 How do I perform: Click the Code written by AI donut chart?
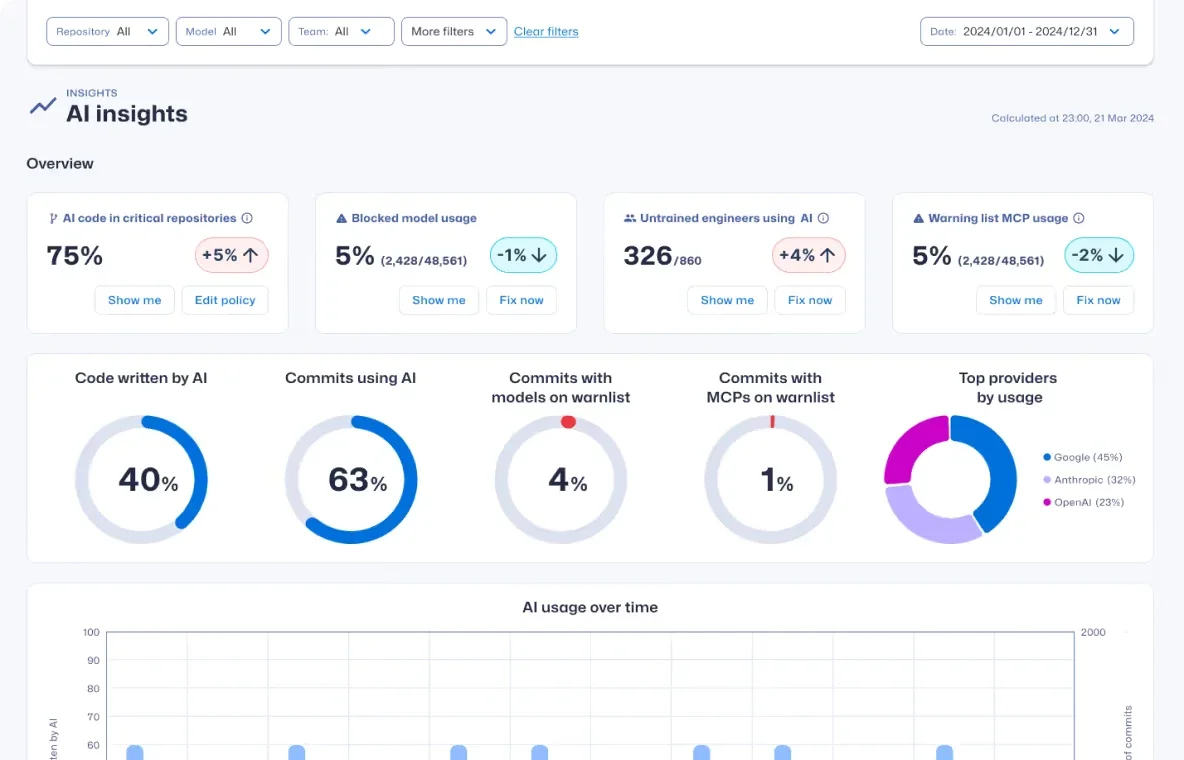point(141,480)
